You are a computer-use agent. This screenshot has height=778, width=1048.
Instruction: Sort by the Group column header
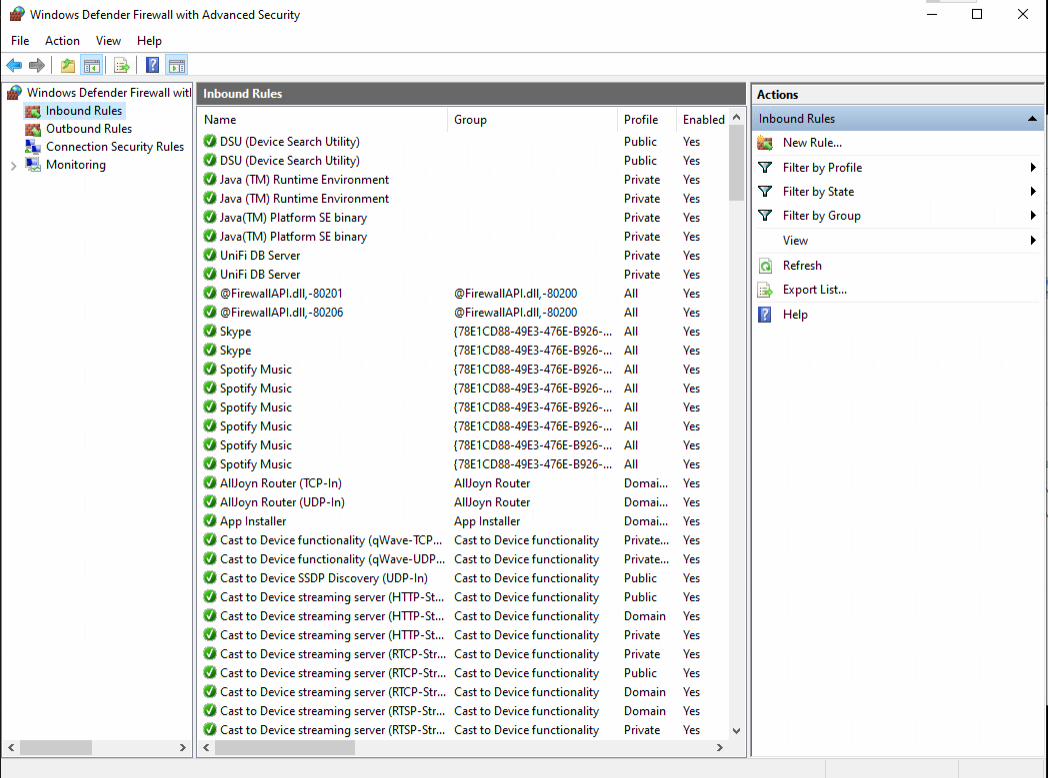(533, 120)
